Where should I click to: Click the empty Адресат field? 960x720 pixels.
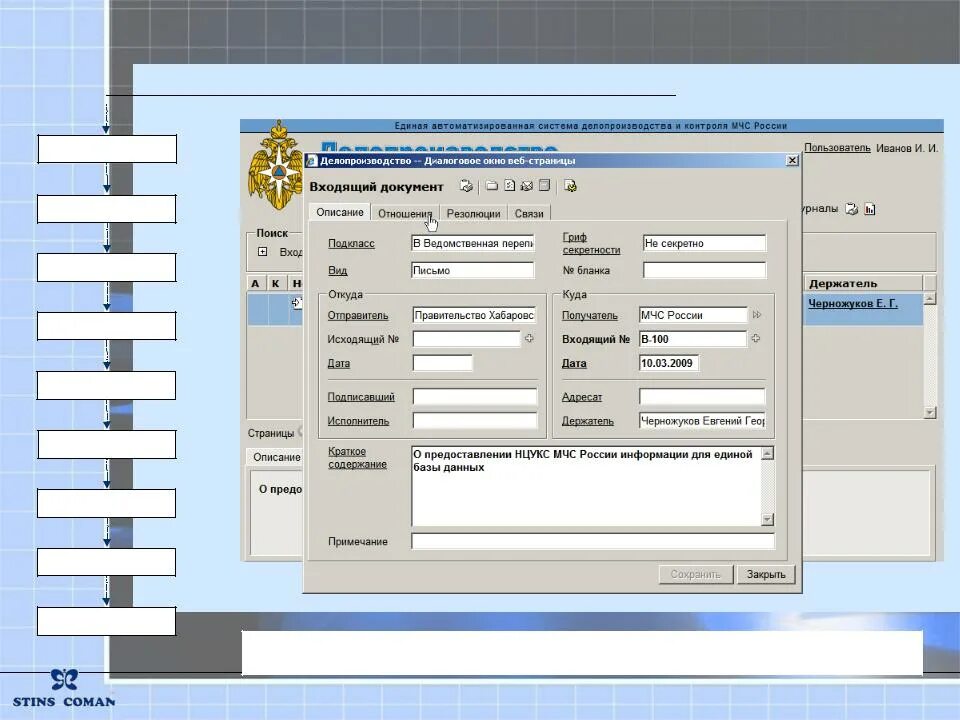coord(702,397)
